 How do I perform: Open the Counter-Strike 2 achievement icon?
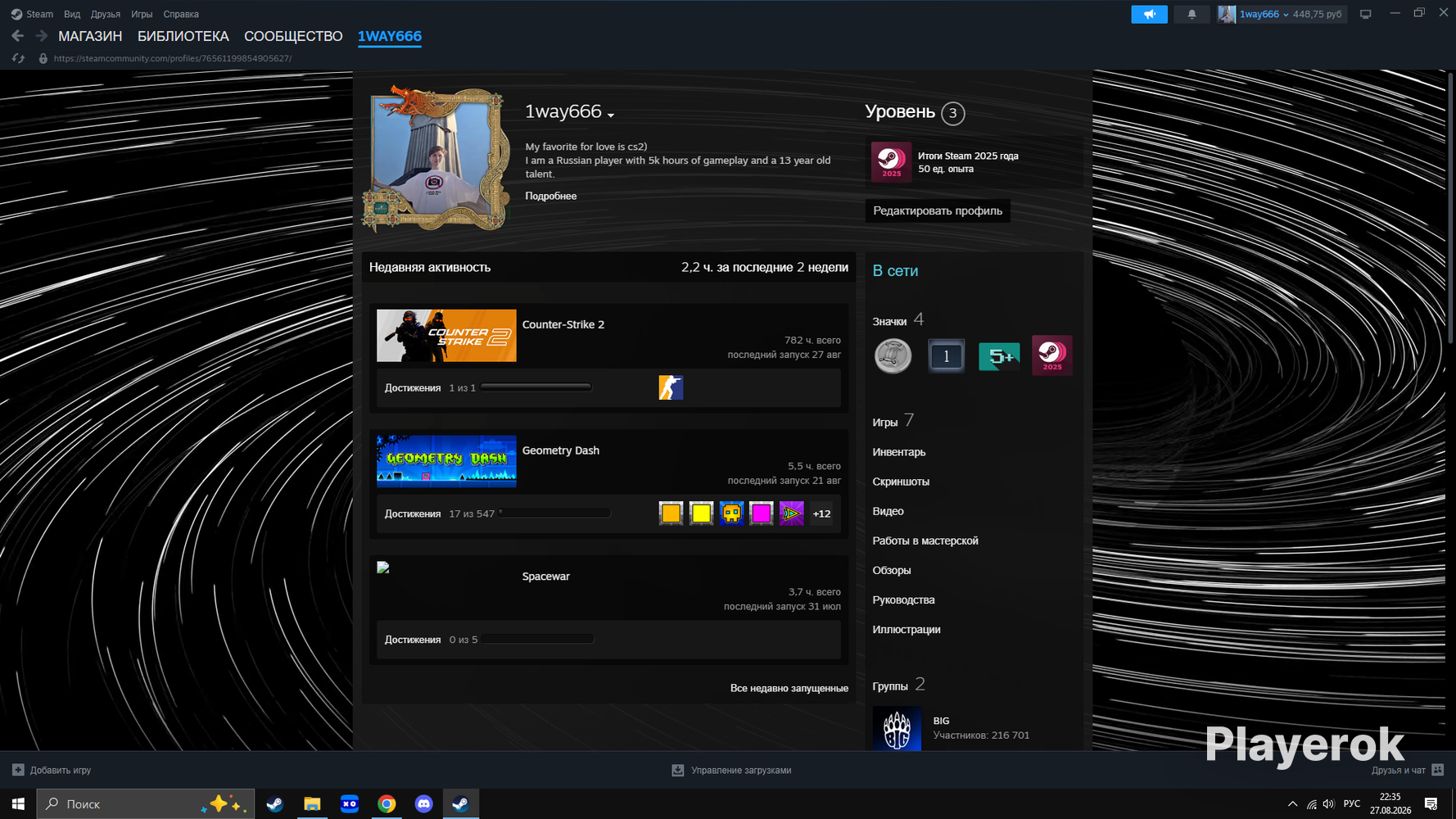[x=671, y=387]
